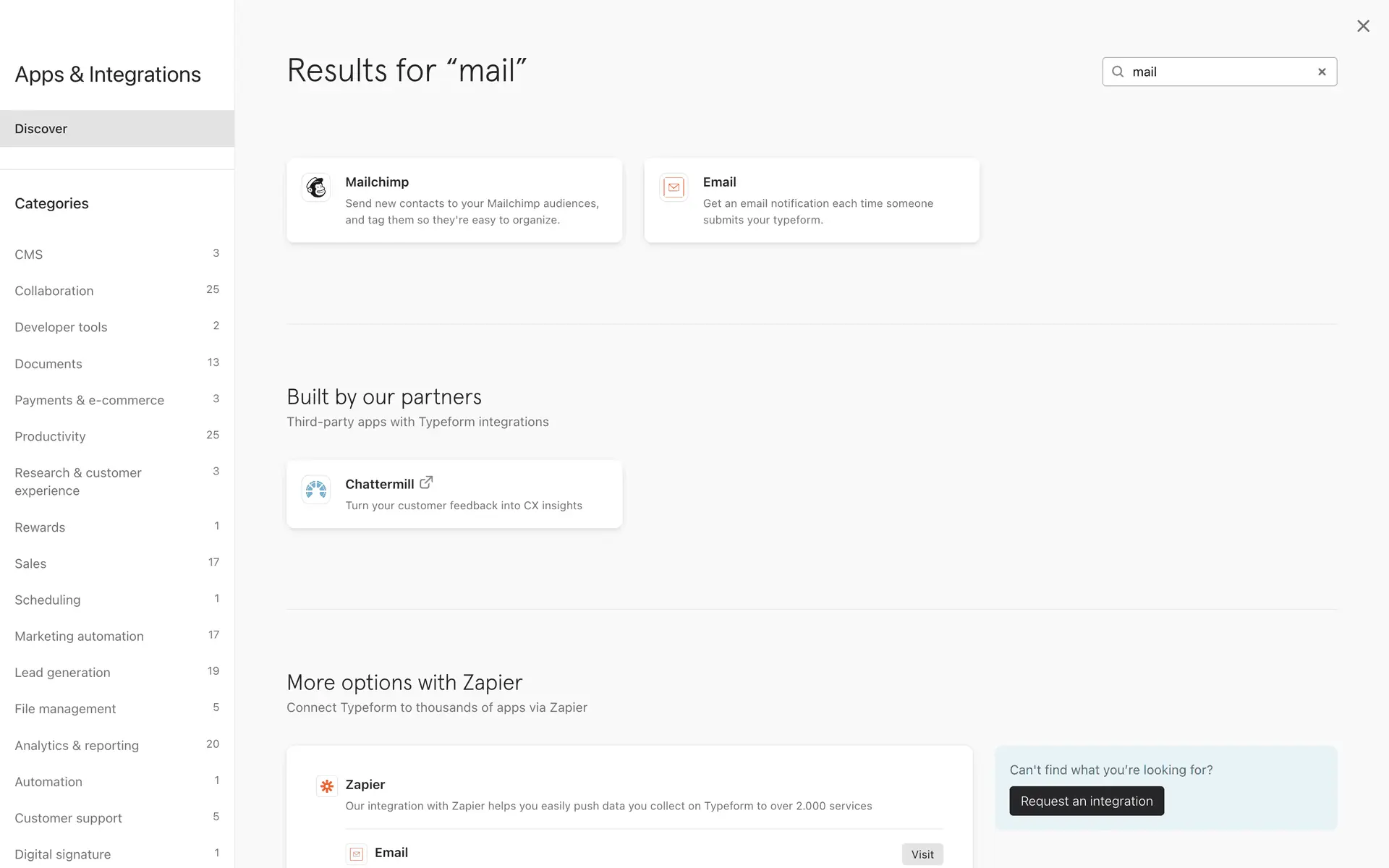The width and height of the screenshot is (1389, 868).
Task: Click the Mailchimp monkey logo icon
Action: pyautogui.click(x=316, y=187)
